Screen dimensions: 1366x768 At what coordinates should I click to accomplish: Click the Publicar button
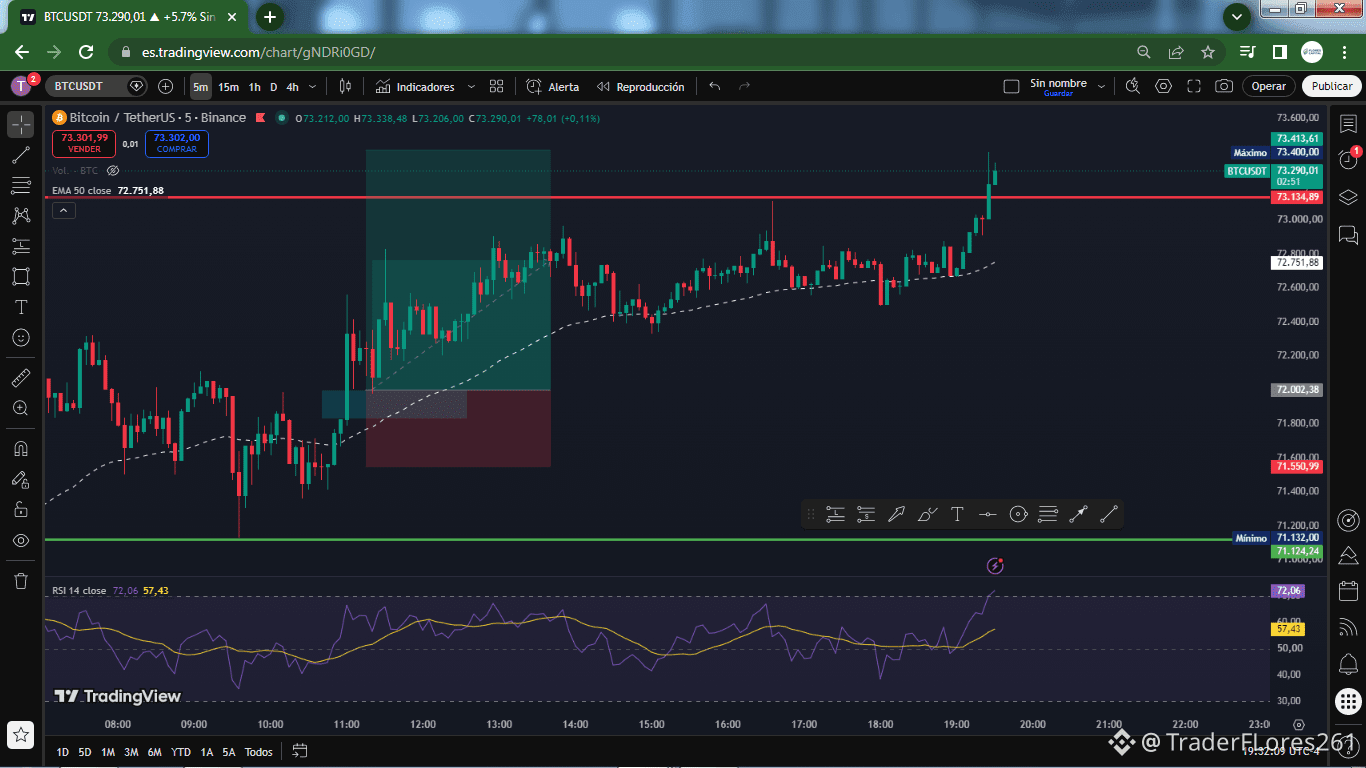click(1332, 86)
